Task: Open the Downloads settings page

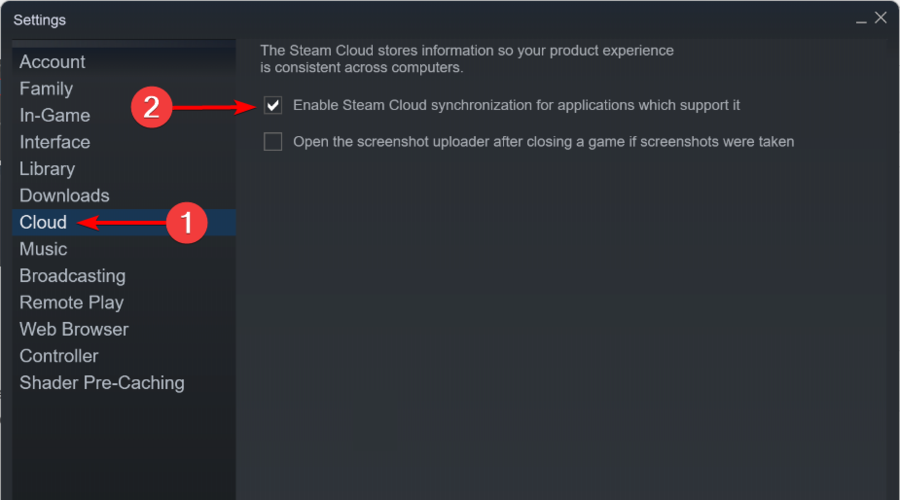Action: pos(64,196)
